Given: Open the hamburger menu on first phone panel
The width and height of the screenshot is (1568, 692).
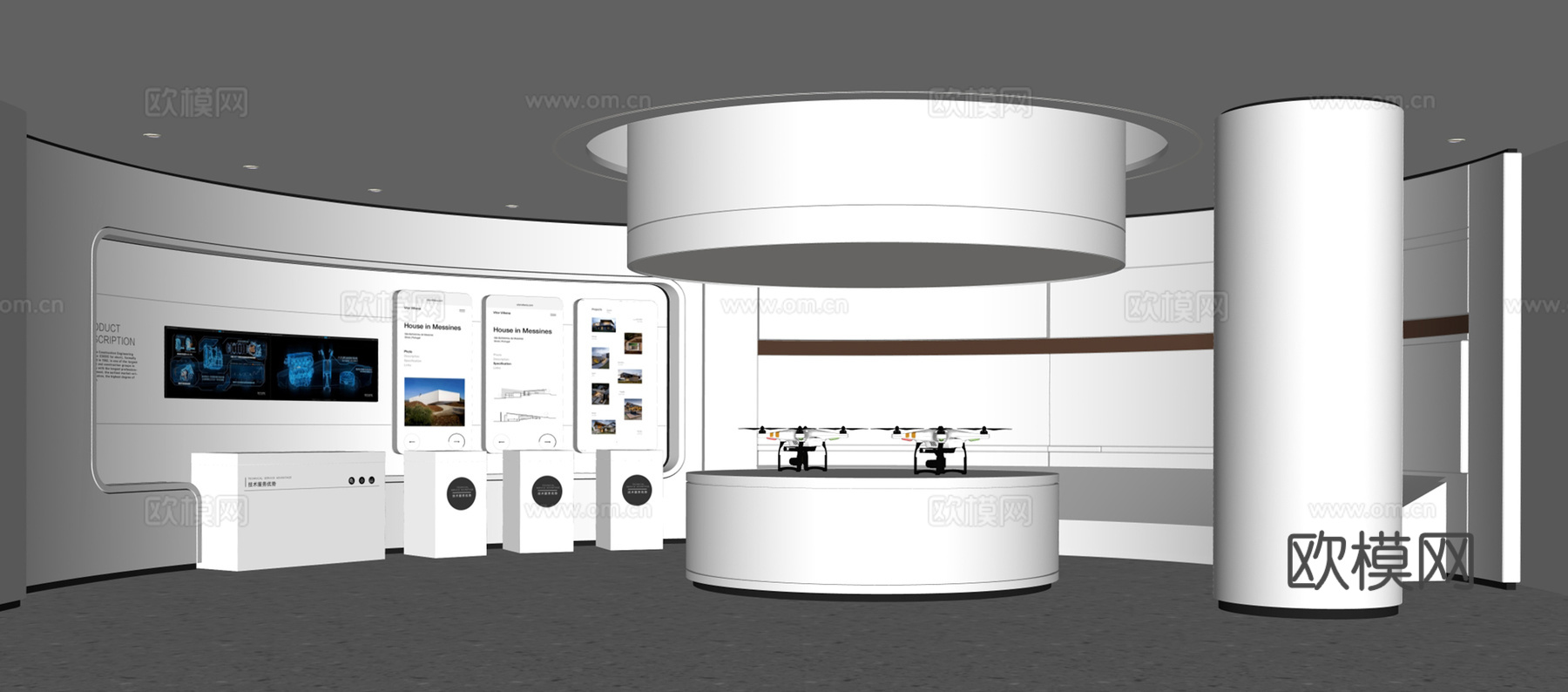Looking at the screenshot, I should (463, 310).
